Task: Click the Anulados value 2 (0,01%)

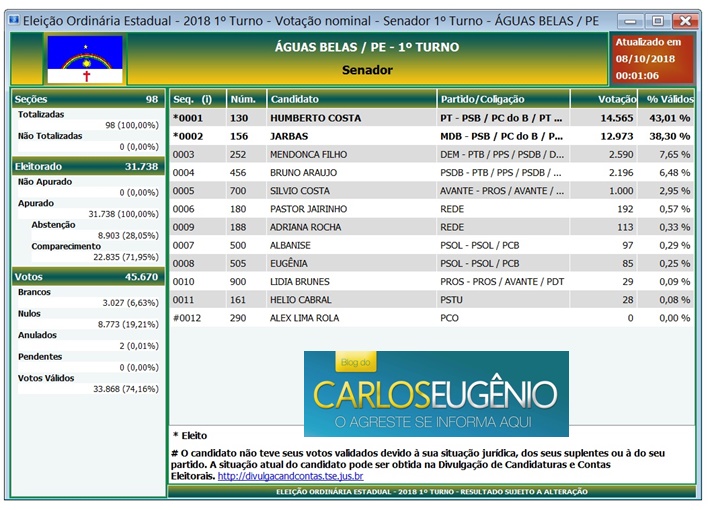Action: pos(139,346)
